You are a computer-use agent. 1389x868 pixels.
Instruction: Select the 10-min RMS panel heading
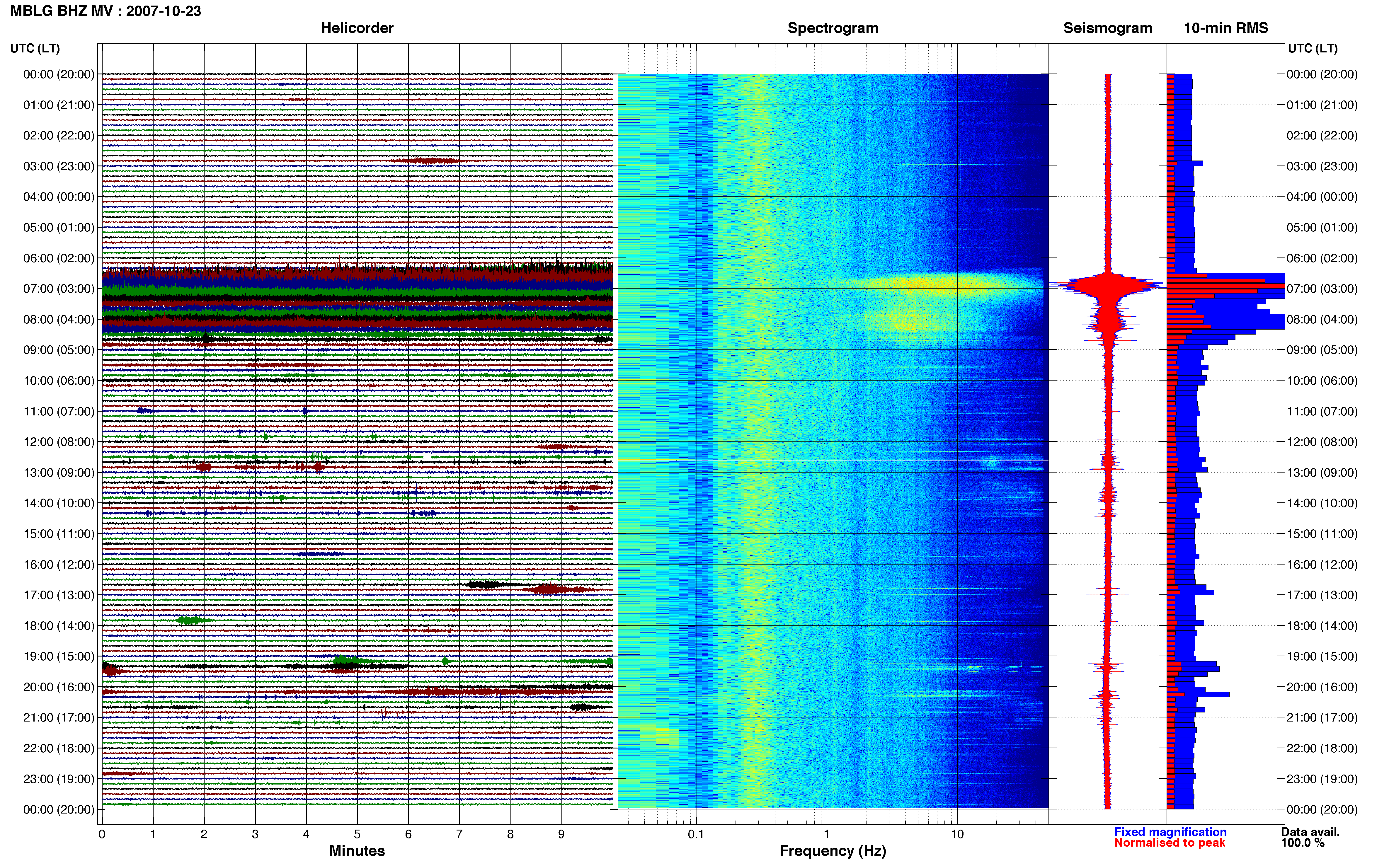tap(1226, 28)
